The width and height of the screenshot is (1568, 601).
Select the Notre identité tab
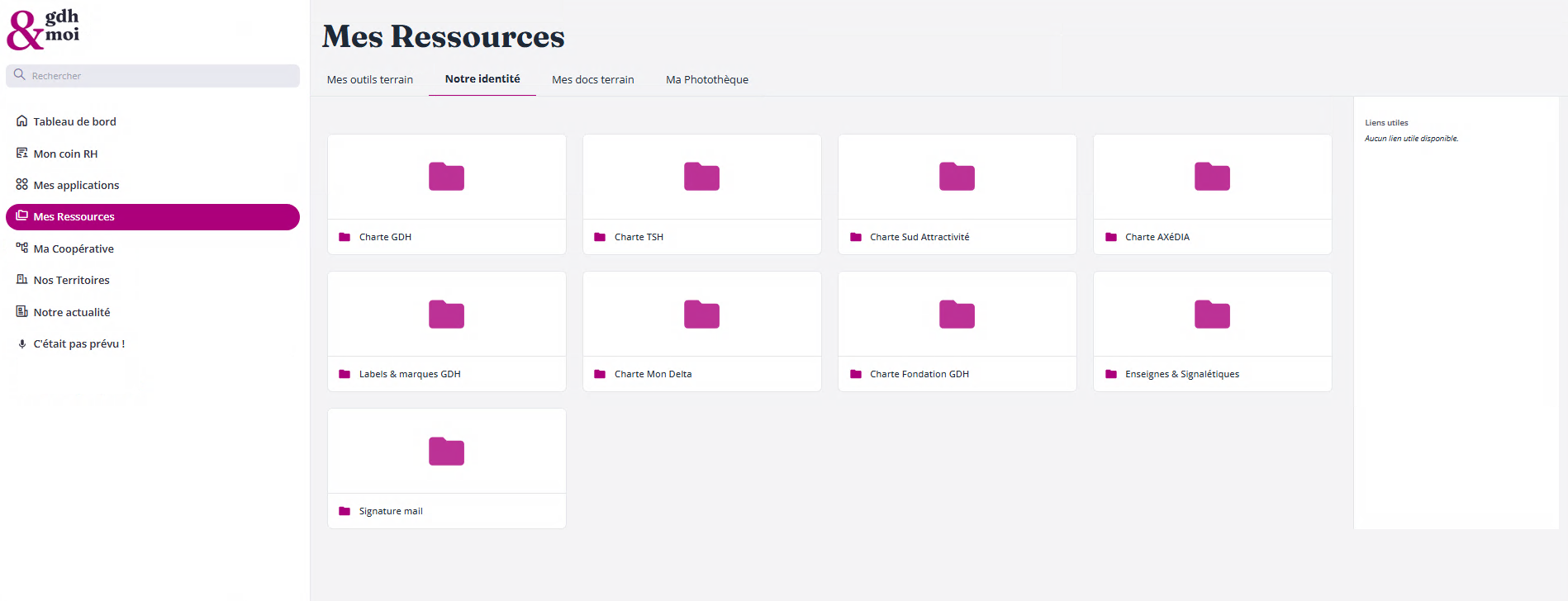pos(482,79)
